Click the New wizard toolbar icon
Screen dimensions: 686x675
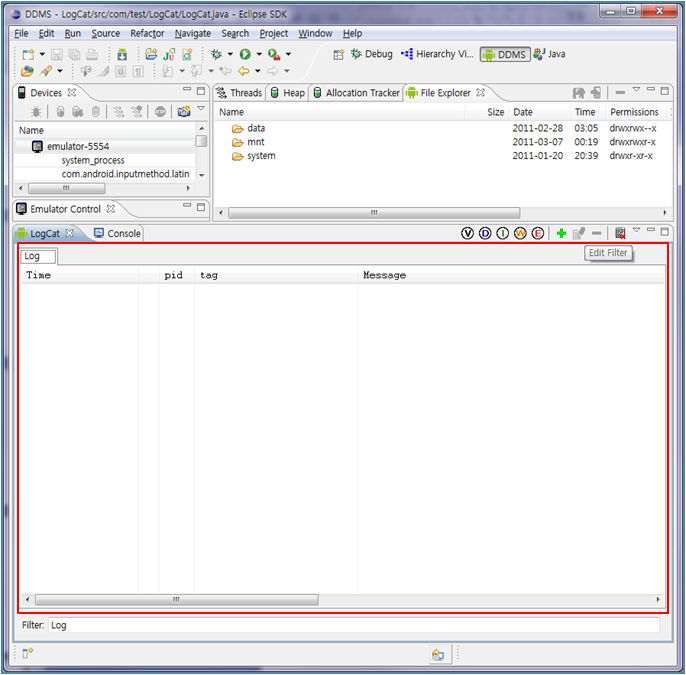[x=28, y=54]
